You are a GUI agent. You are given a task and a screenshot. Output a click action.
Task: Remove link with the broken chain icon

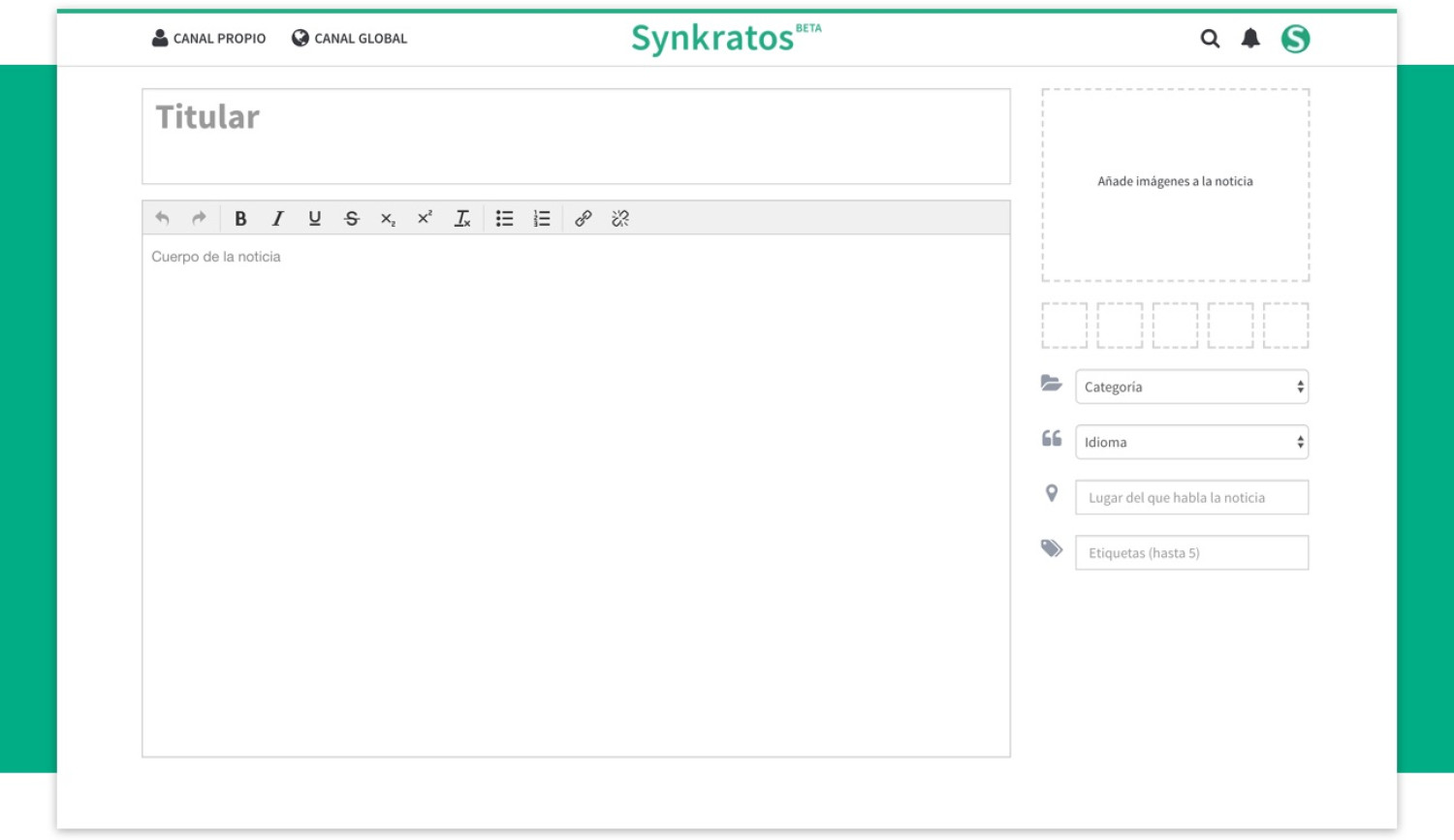click(x=620, y=218)
